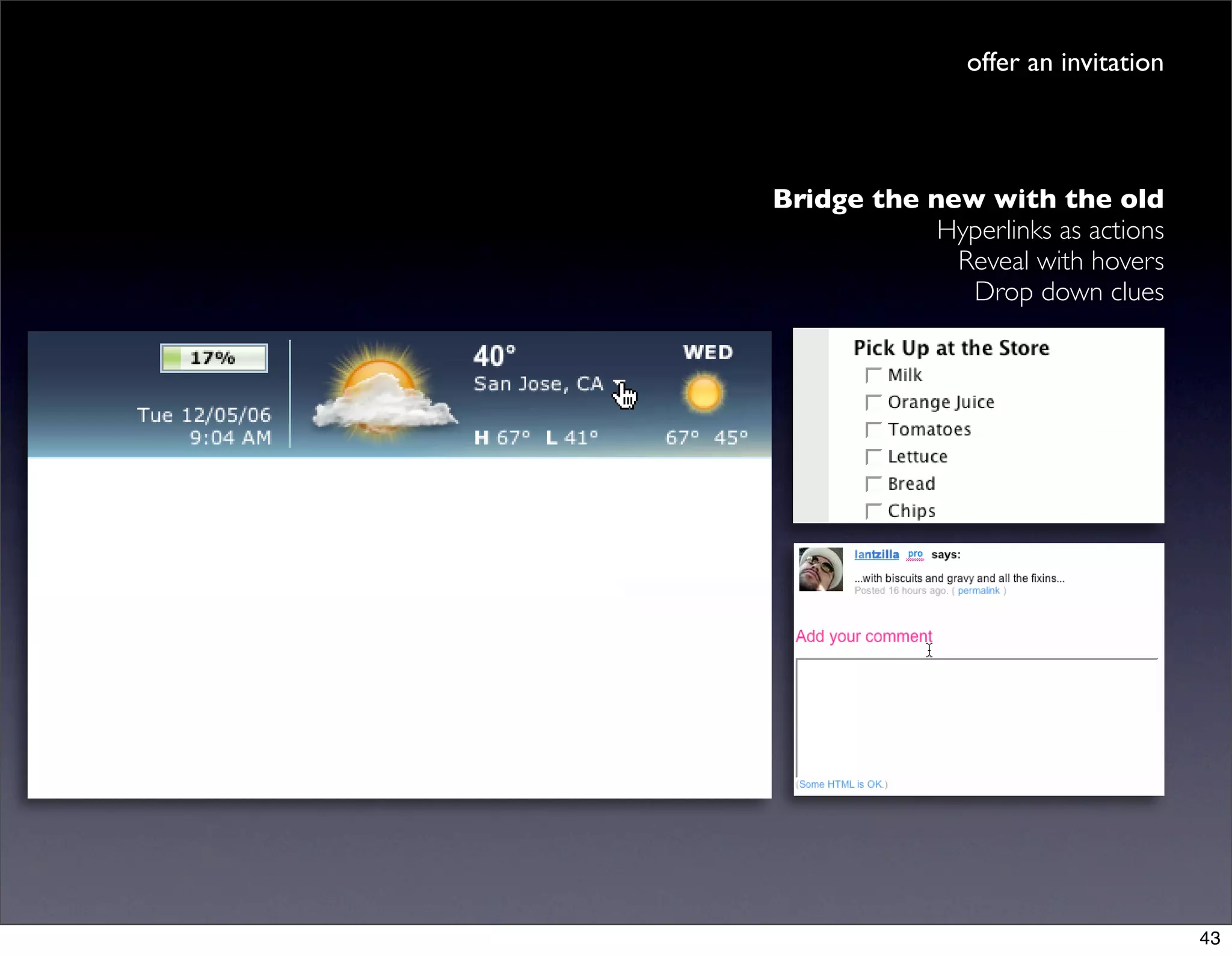
Task: Check the Orange Juice checkbox
Action: (x=873, y=403)
